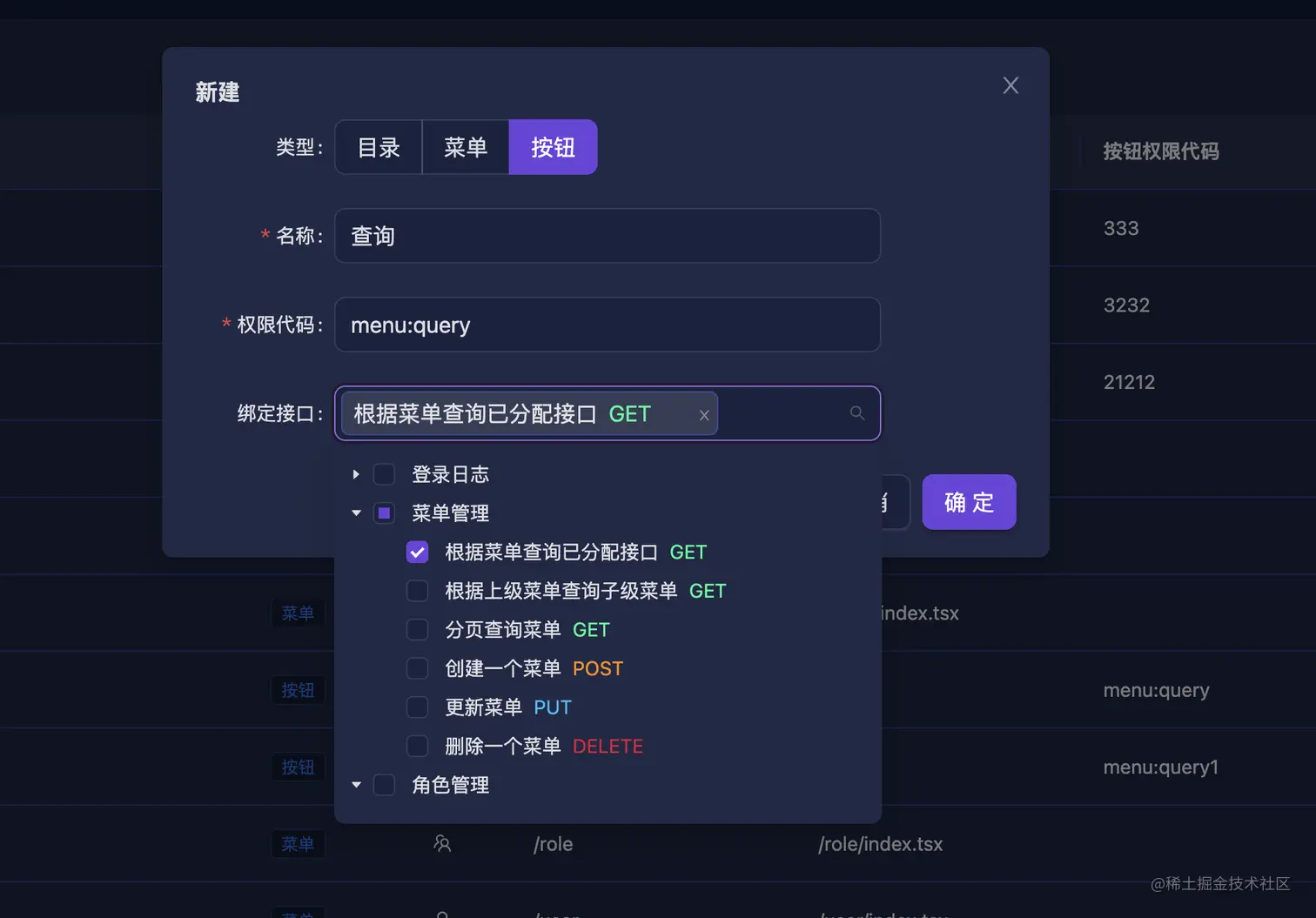Click the 登录日志 tree label
The width and height of the screenshot is (1316, 918).
coord(450,474)
